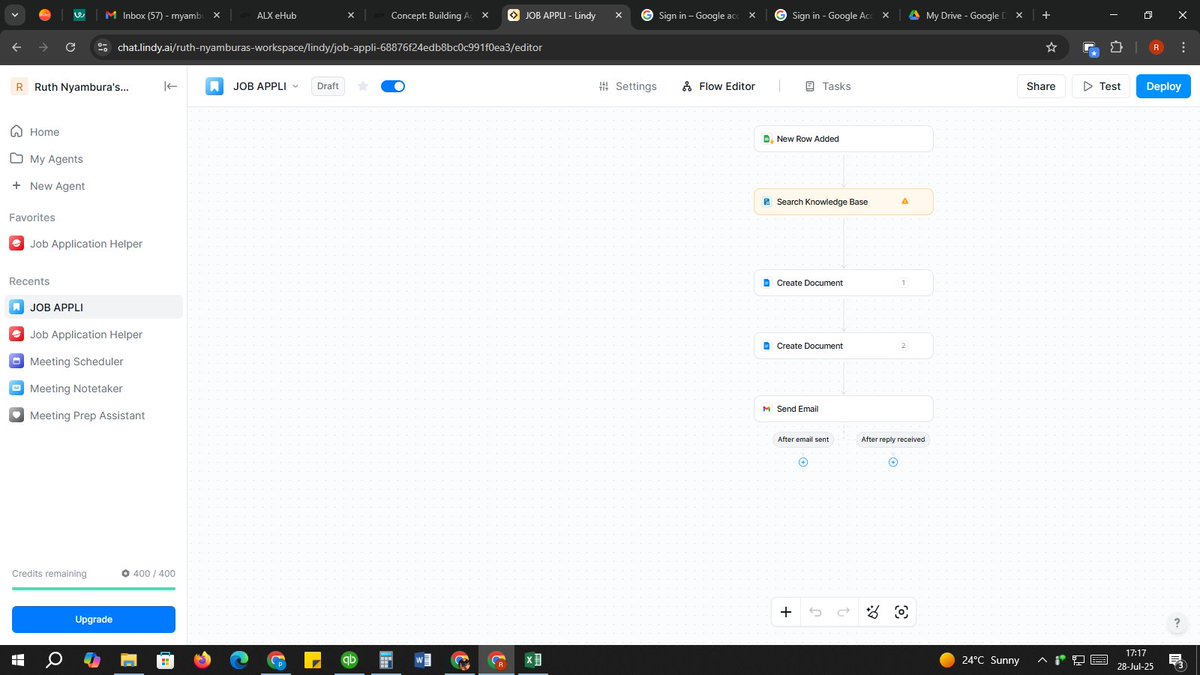This screenshot has height=675, width=1200.
Task: Select the Flow Editor tab
Action: [718, 86]
